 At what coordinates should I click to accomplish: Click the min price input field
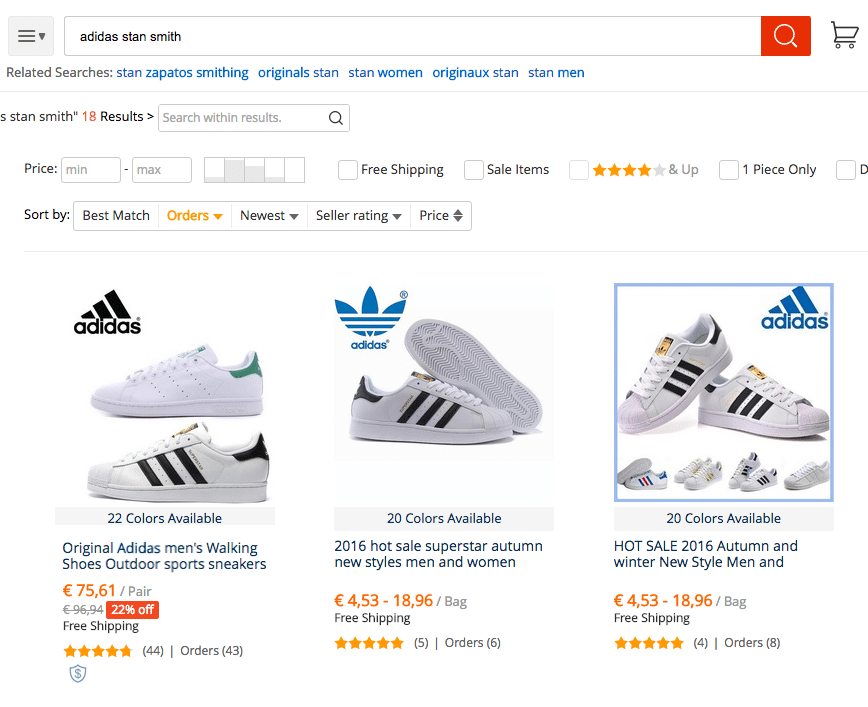(91, 170)
